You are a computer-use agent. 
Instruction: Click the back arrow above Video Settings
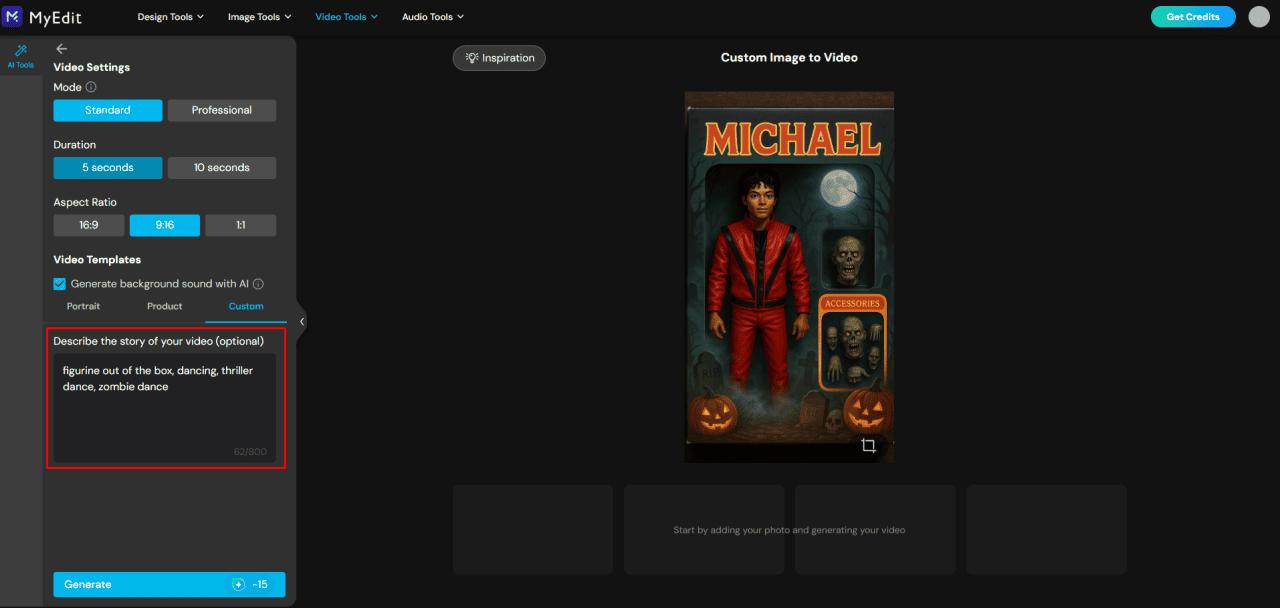coord(61,48)
